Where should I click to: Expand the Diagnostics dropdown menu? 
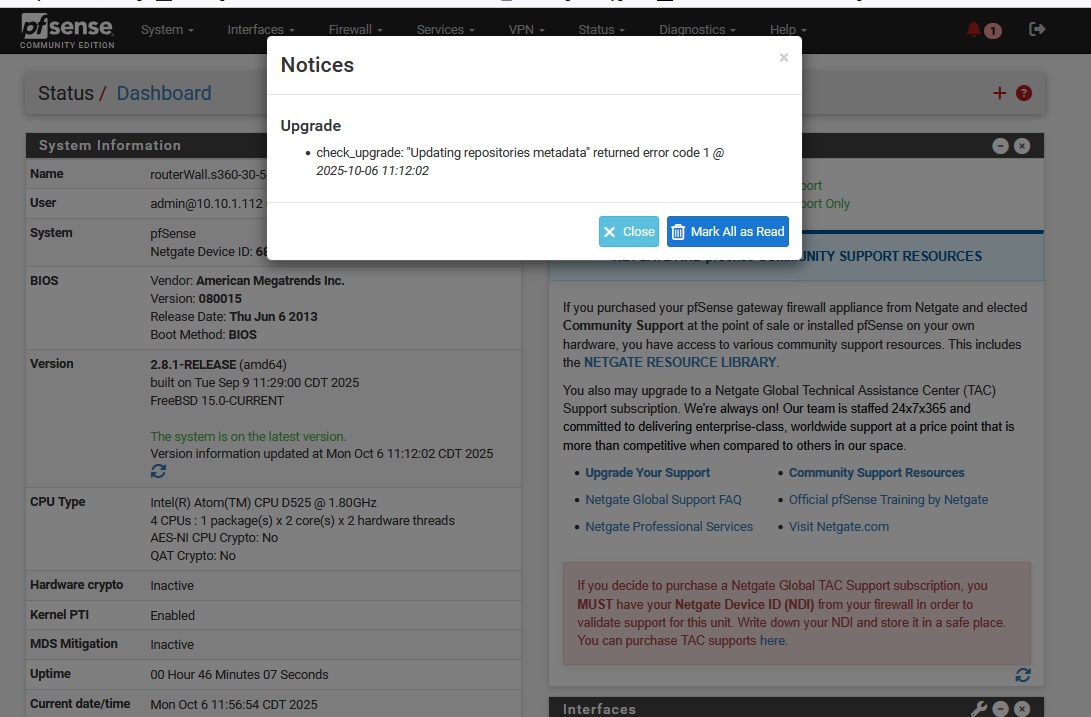pyautogui.click(x=697, y=30)
